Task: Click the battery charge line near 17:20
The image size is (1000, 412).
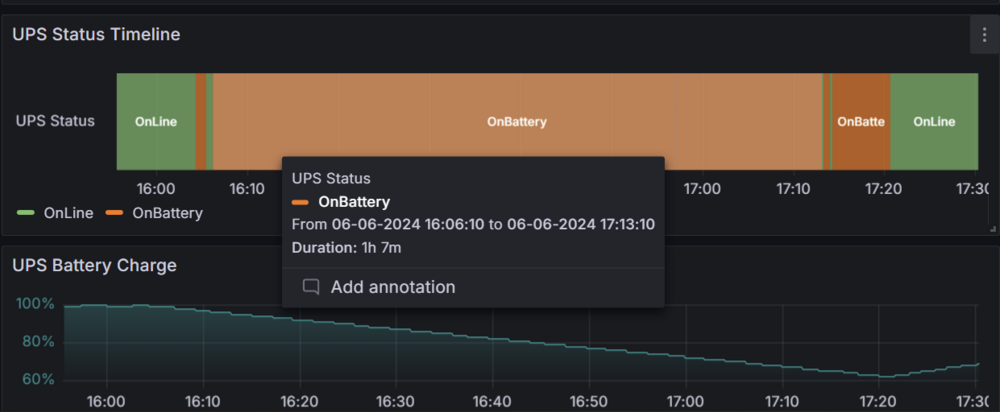Action: (879, 376)
